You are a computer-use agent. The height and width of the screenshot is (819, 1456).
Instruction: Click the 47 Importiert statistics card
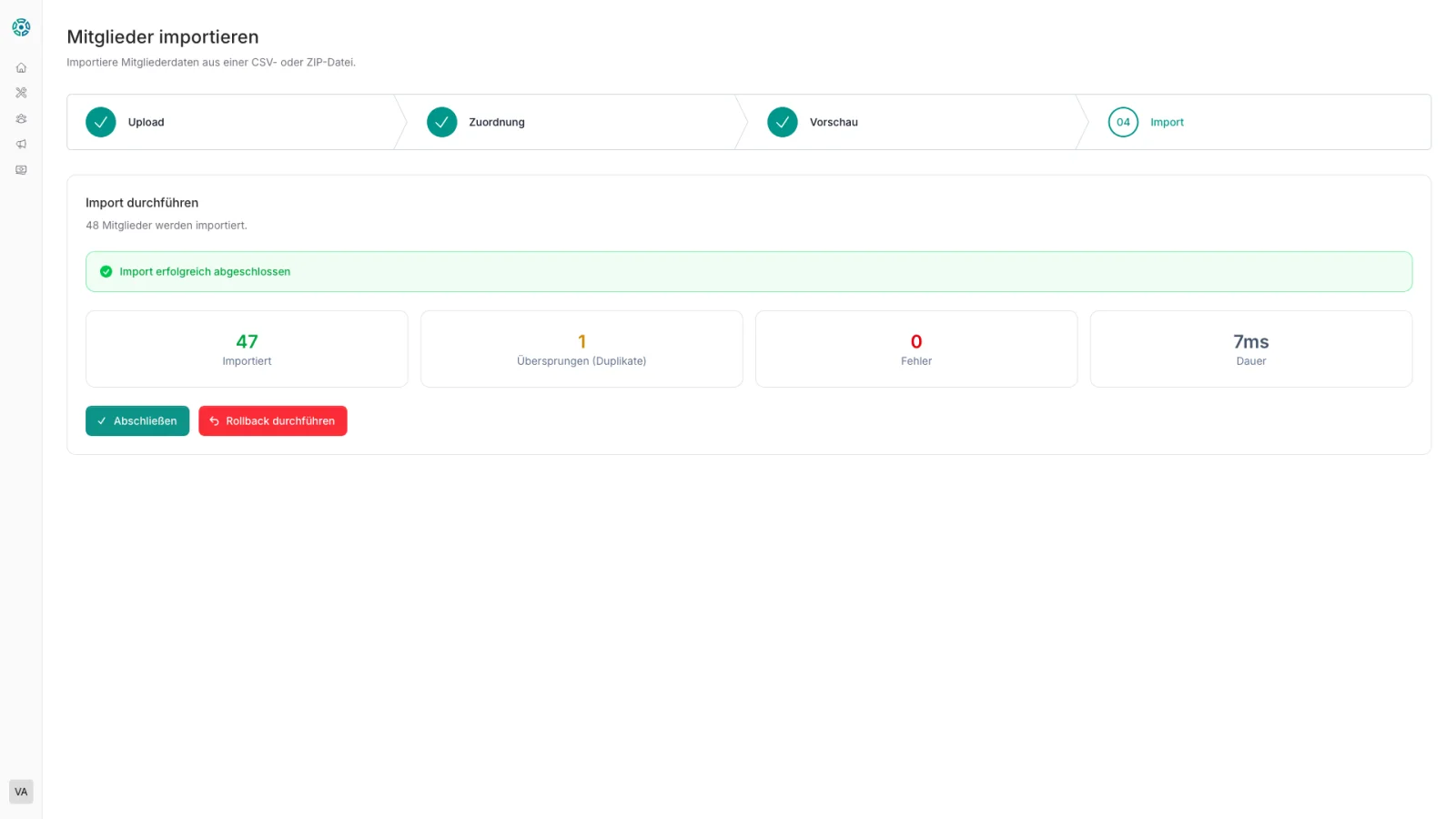[247, 349]
